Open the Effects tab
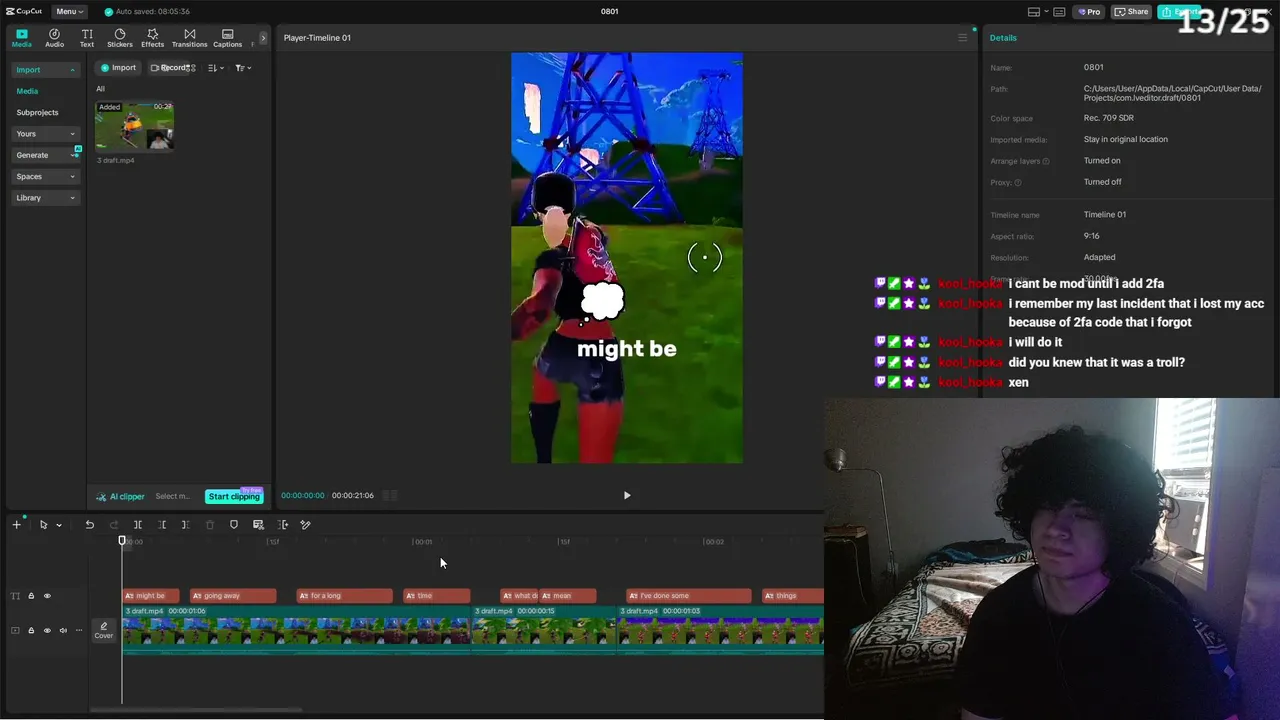The image size is (1280, 720). click(152, 38)
